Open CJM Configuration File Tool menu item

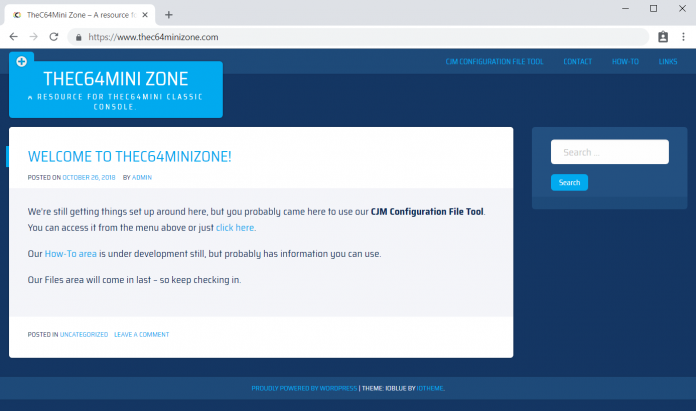494,62
